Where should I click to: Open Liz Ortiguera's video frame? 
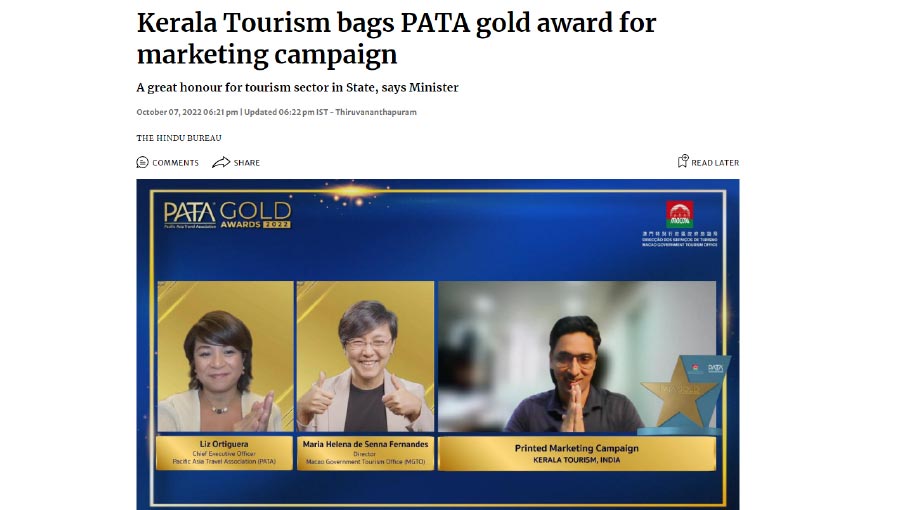(x=225, y=356)
